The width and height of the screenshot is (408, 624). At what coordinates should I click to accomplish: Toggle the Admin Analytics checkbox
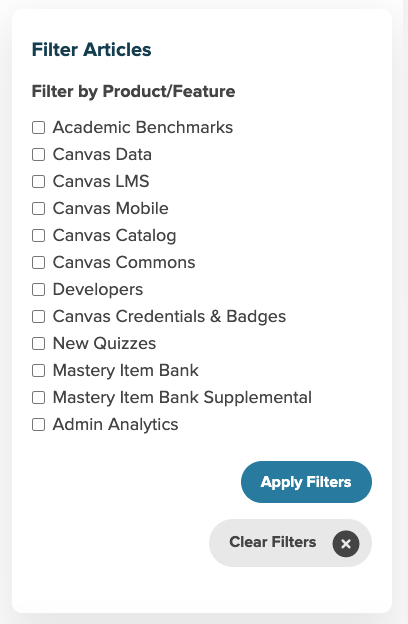tap(38, 425)
